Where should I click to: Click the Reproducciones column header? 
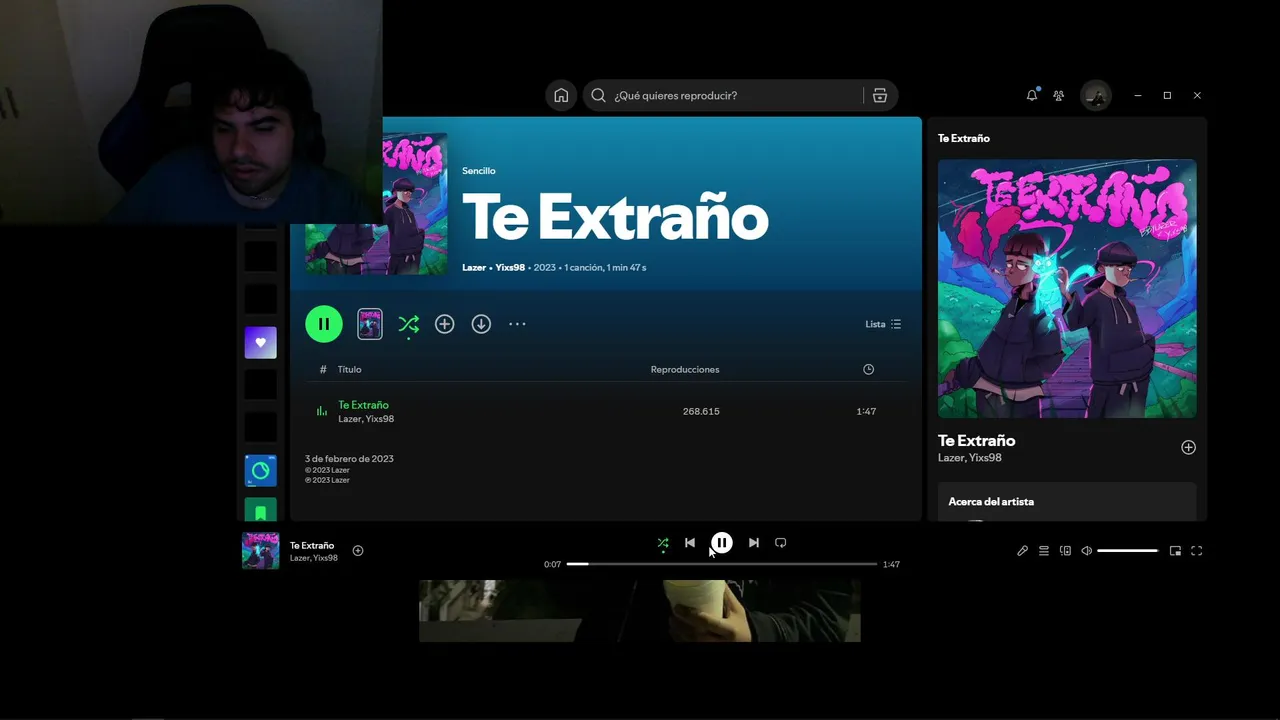point(685,369)
